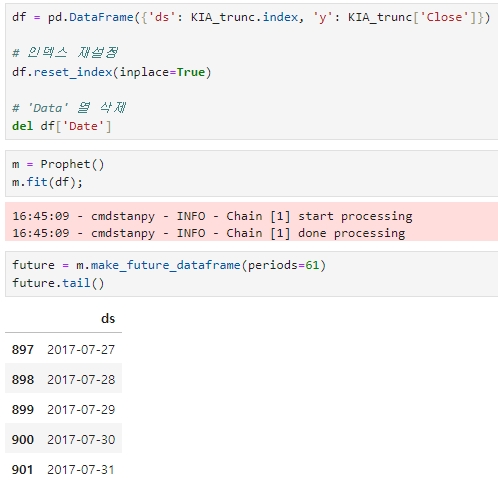498x486 pixels.
Task: Click the make_future_dataframe code cell
Action: coord(252,274)
